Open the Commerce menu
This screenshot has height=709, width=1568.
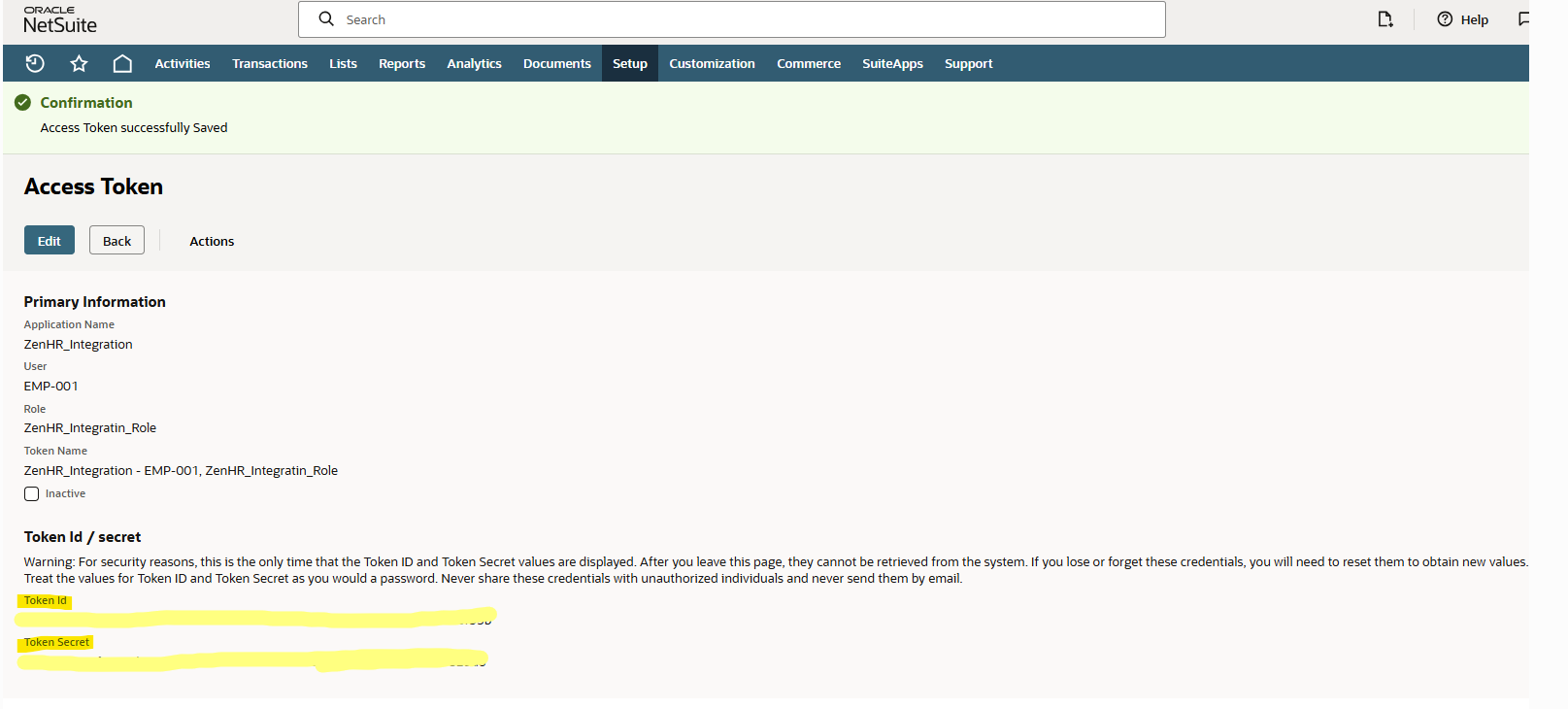(x=809, y=63)
